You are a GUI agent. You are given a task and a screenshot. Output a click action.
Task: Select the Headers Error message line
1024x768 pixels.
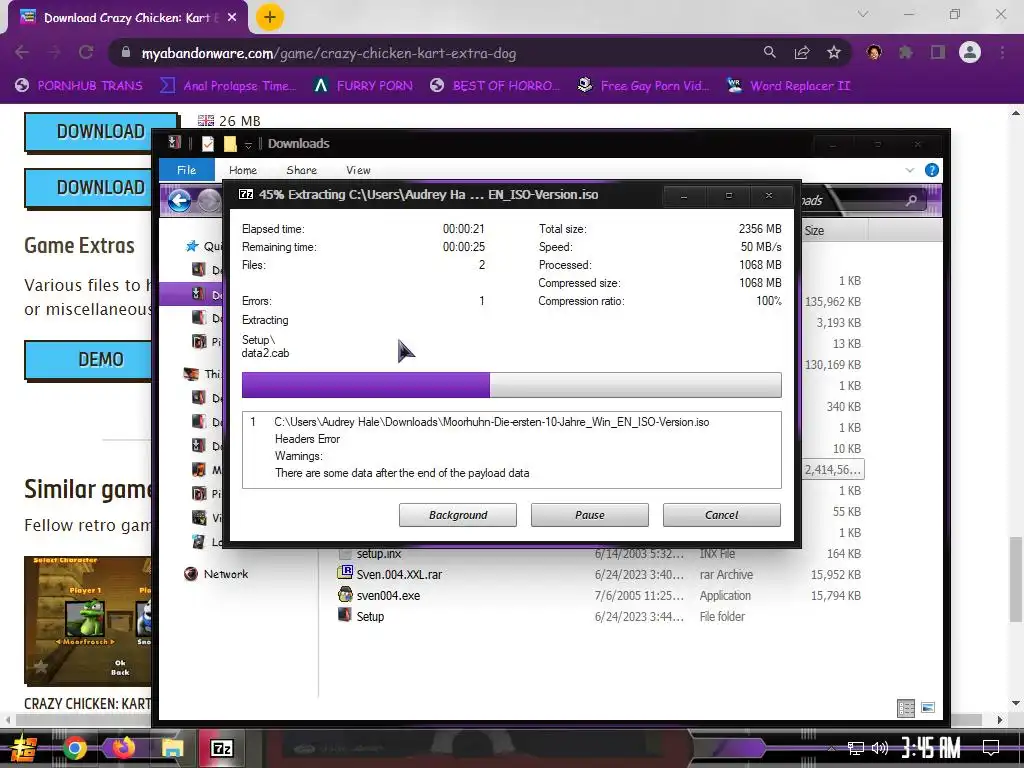[x=307, y=439]
